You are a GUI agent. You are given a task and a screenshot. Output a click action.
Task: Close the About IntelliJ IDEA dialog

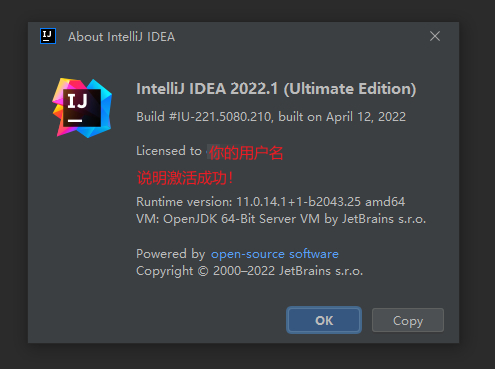pos(435,36)
